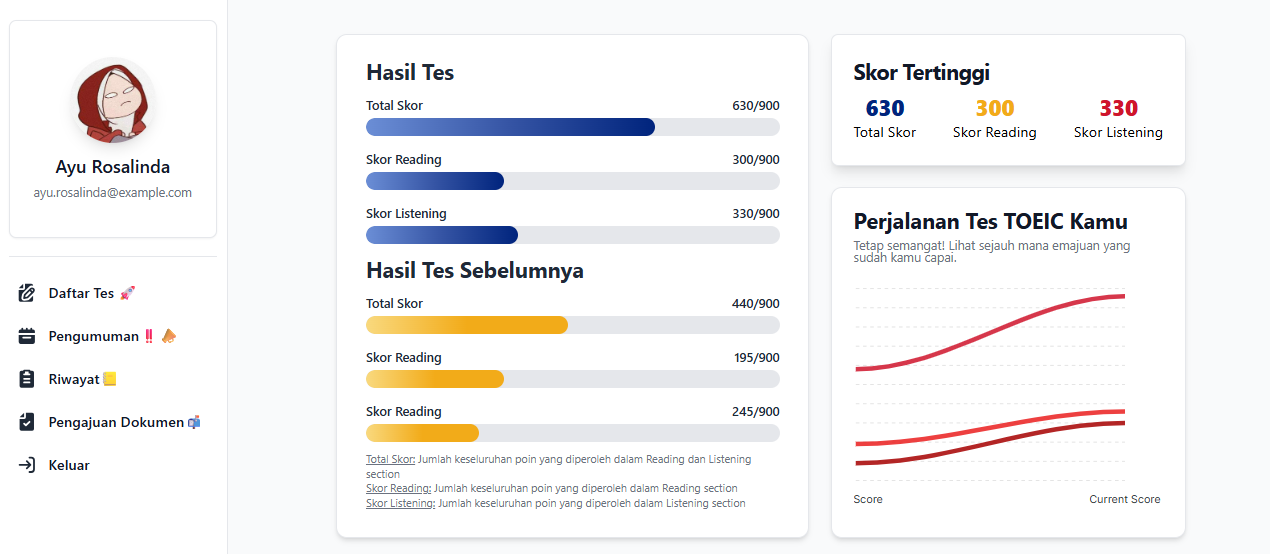
Task: Click the yellow 195/900 Skor Reading bar
Action: click(x=435, y=379)
